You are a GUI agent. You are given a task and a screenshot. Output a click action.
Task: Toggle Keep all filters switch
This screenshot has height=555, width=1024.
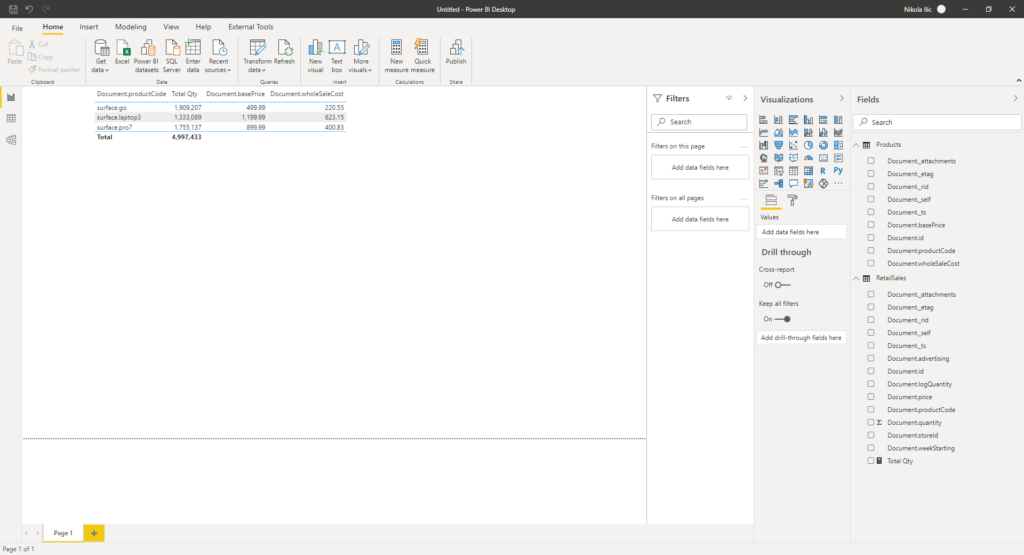pos(782,319)
